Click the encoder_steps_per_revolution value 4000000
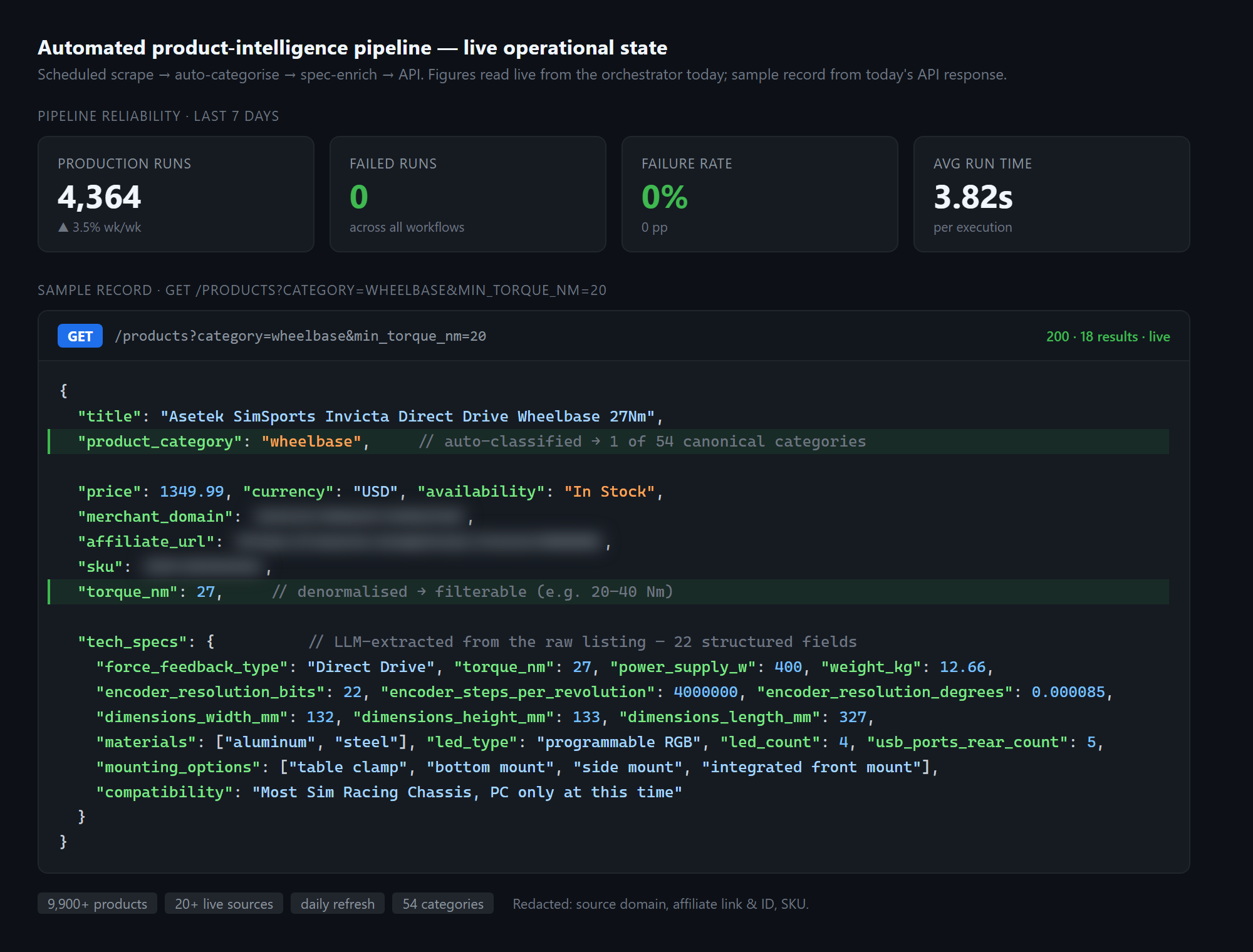This screenshot has height=952, width=1253. 705,692
